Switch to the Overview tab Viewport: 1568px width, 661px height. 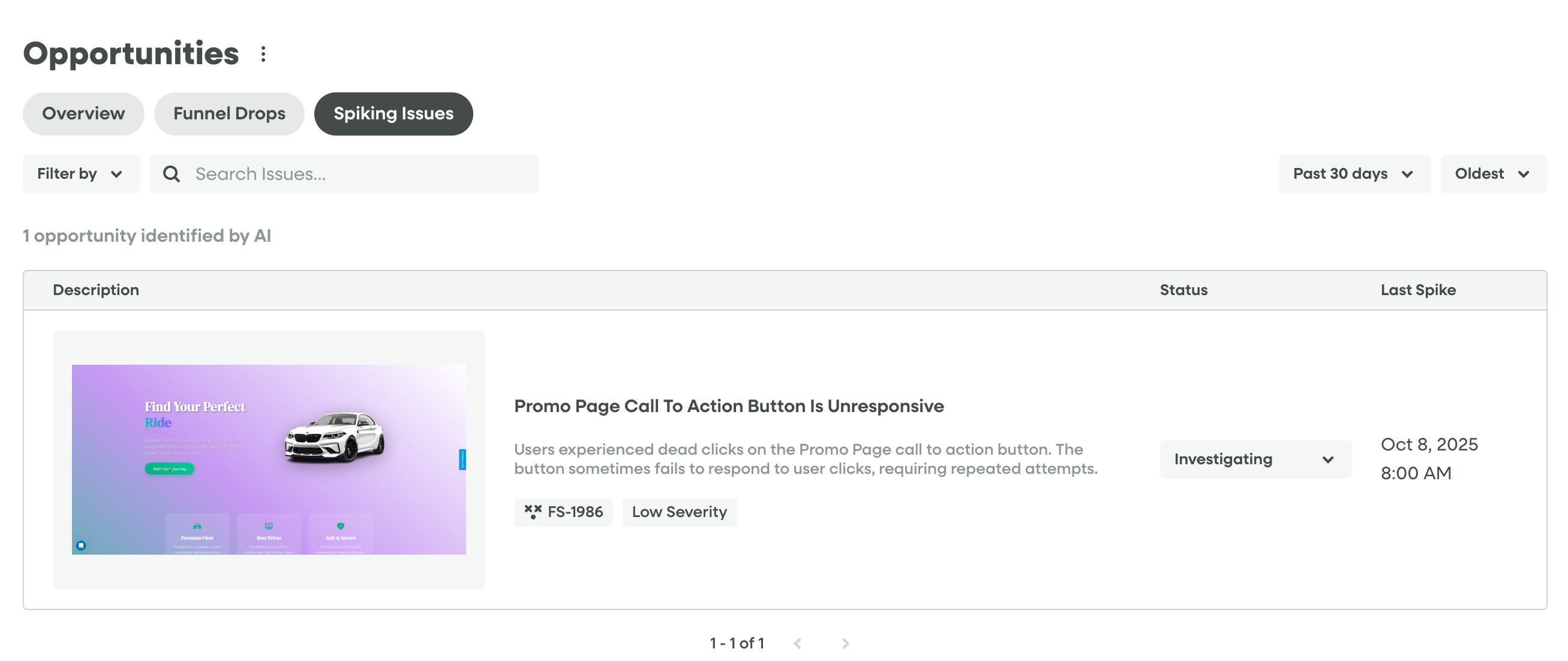[x=83, y=114]
